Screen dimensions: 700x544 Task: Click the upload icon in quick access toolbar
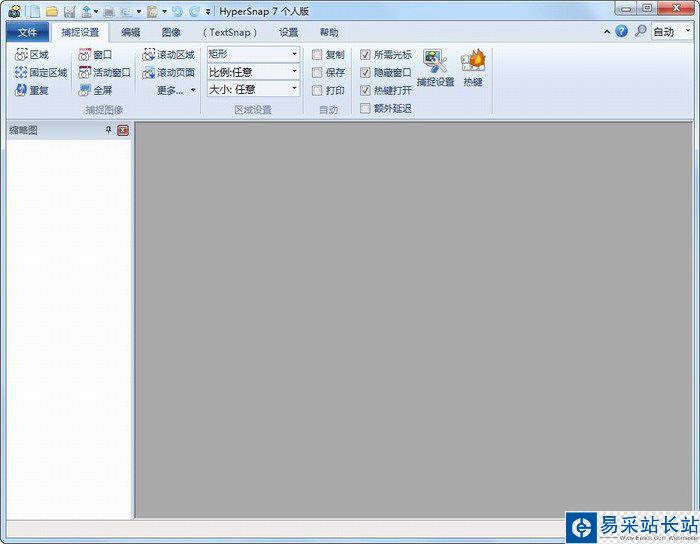[x=87, y=11]
